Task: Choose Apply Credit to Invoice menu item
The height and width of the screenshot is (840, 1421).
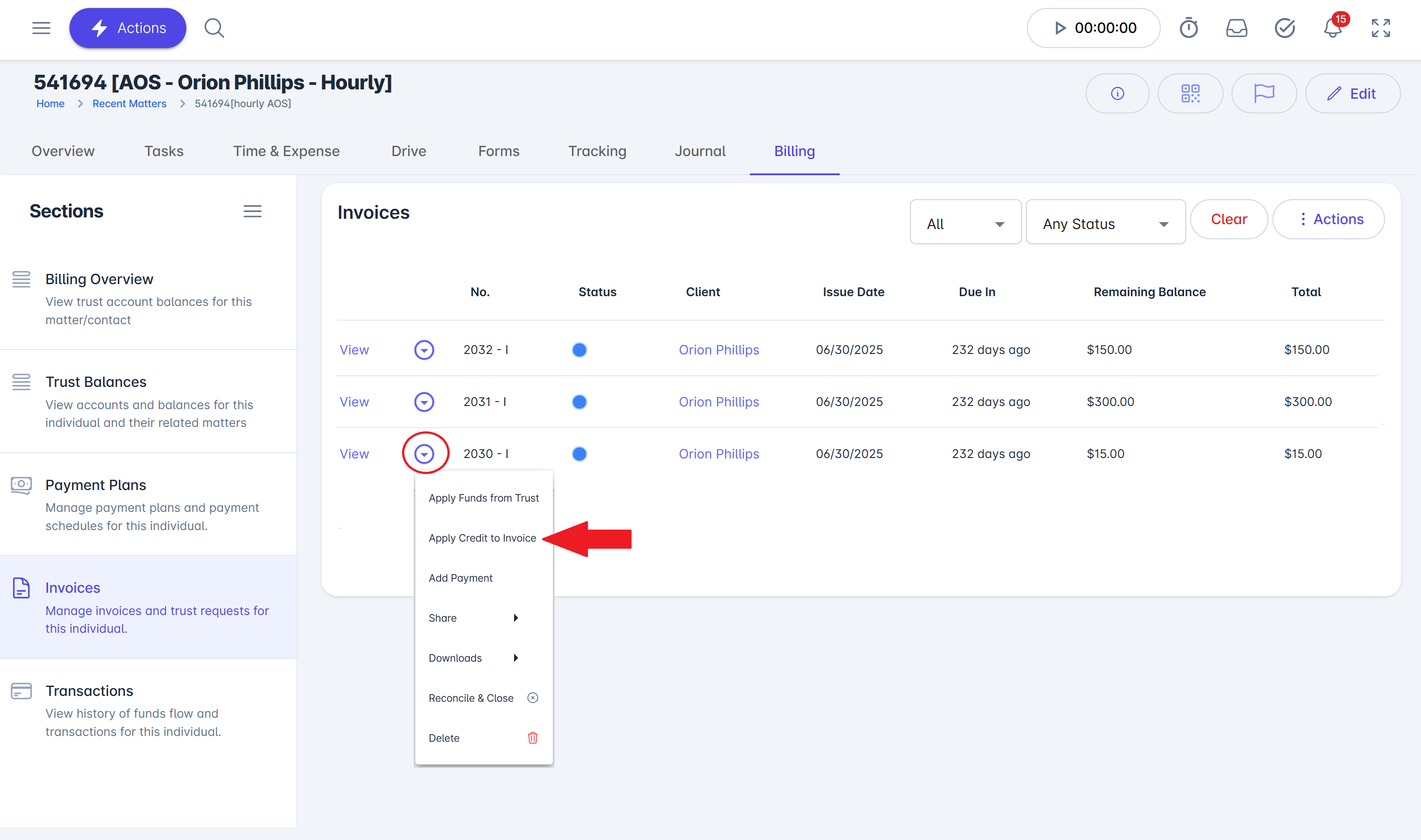Action: (483, 538)
